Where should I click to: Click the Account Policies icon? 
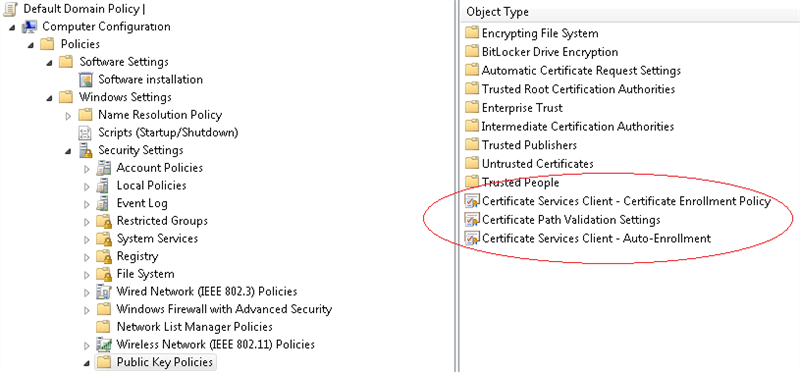pyautogui.click(x=104, y=167)
